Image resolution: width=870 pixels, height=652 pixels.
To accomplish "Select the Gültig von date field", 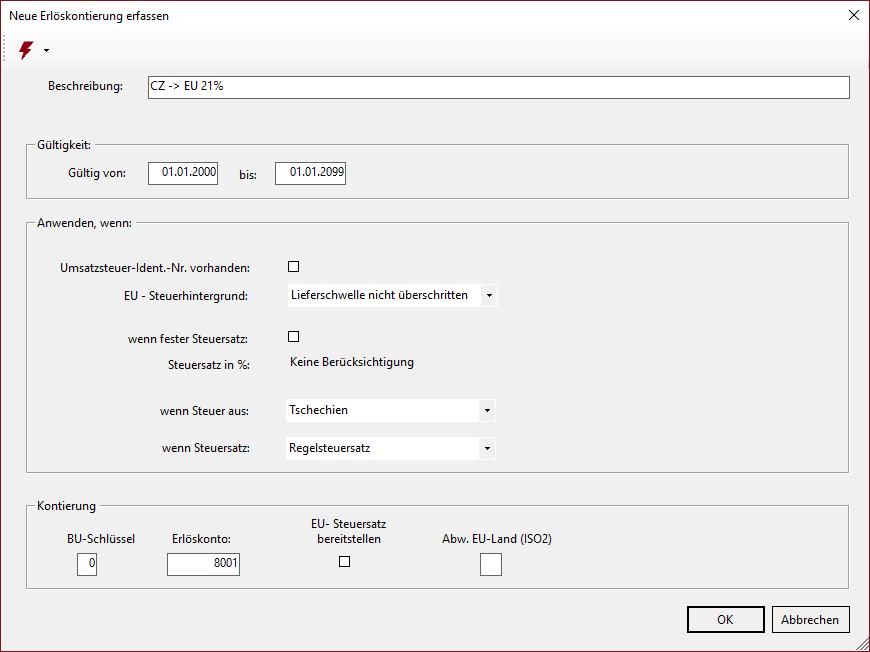I will point(183,173).
